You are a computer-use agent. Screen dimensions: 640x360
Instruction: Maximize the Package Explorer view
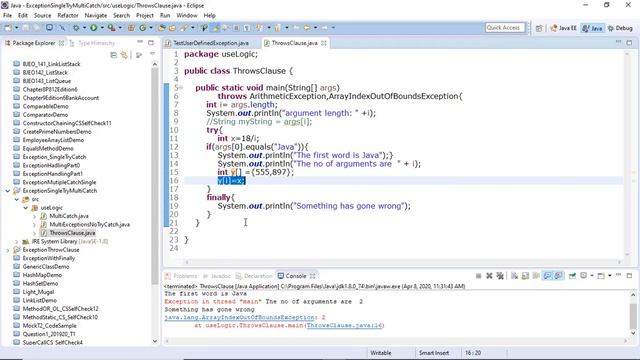[x=151, y=42]
